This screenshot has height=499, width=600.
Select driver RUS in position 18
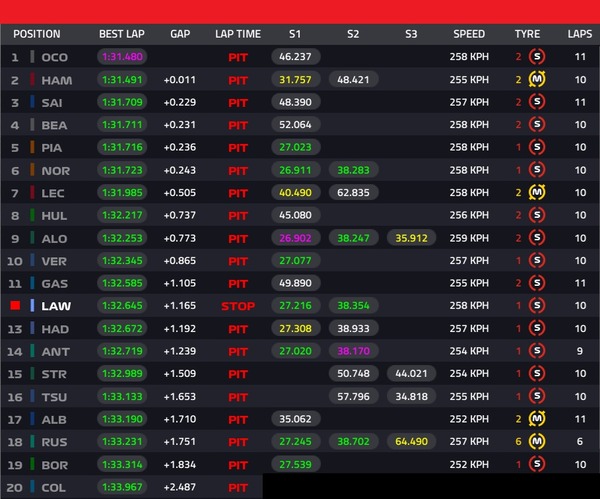(x=54, y=442)
